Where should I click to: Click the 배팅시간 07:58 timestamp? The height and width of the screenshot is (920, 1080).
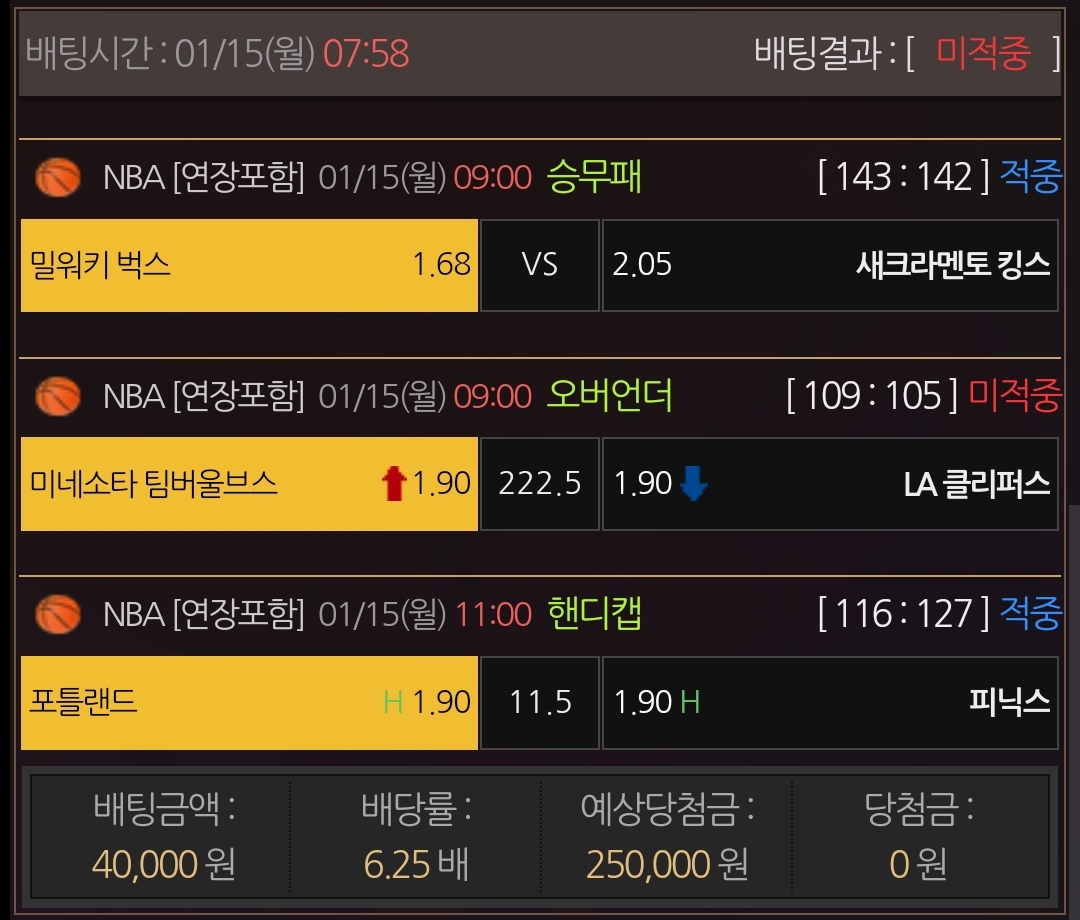[218, 53]
